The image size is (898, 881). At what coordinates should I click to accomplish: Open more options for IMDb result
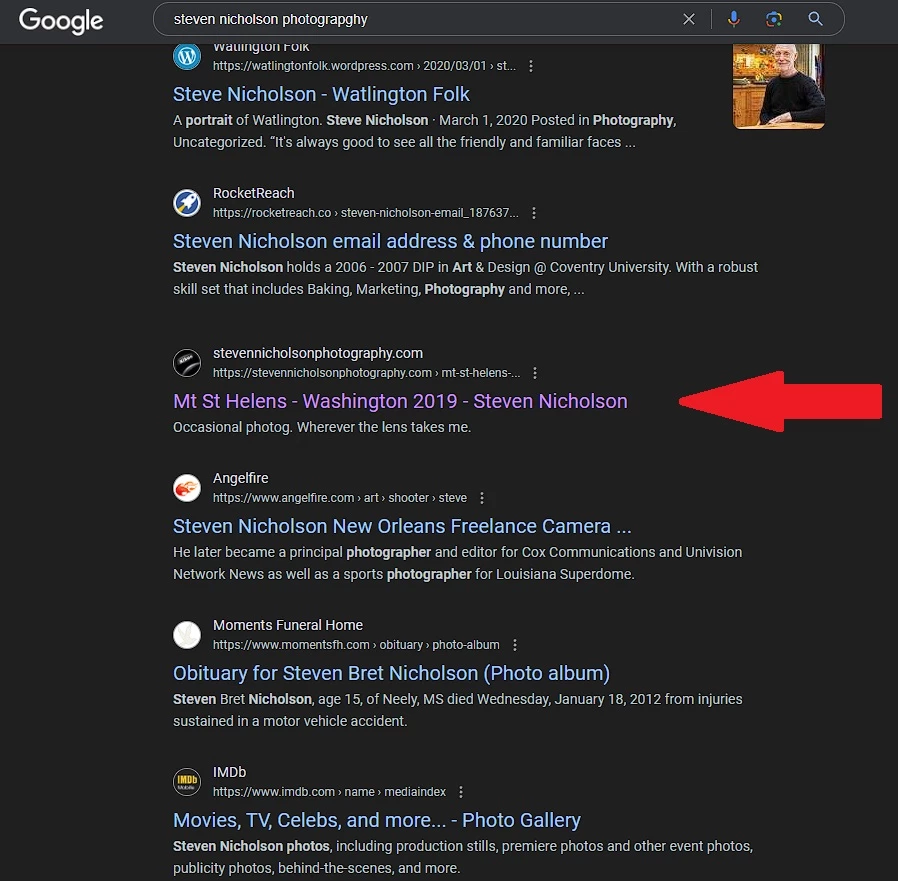pos(461,792)
